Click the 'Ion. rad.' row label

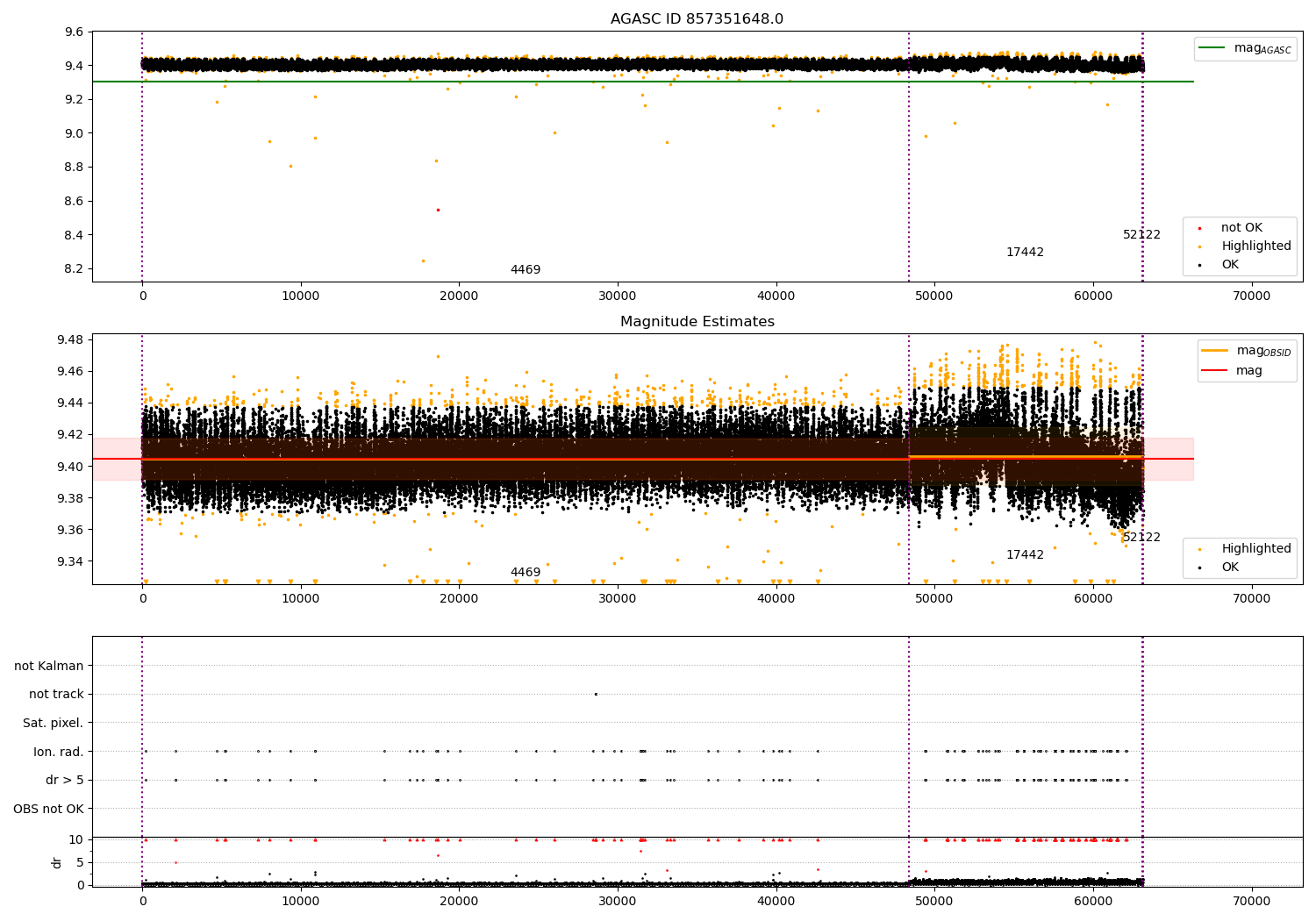tap(59, 752)
